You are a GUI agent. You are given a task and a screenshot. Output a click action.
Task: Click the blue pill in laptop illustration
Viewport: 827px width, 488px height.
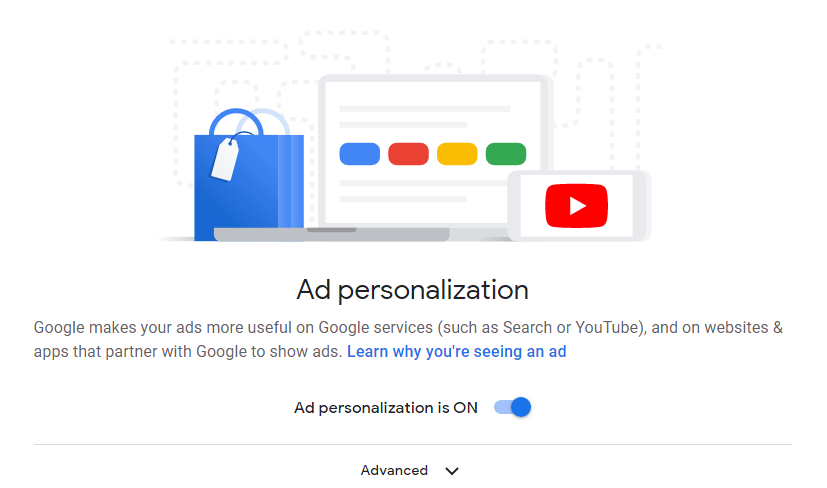click(x=360, y=154)
